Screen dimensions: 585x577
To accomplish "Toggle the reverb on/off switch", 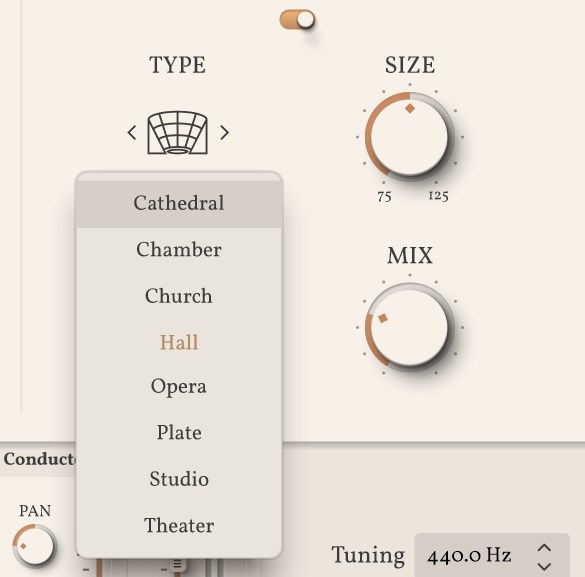I will coord(297,19).
